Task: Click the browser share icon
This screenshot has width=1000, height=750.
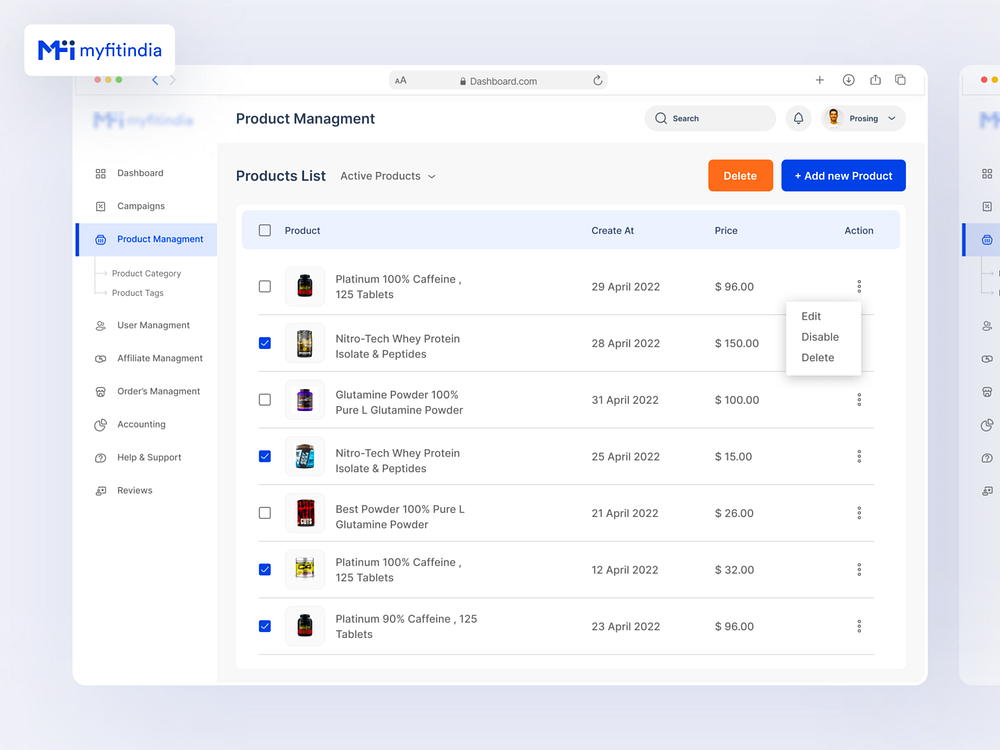Action: [875, 80]
